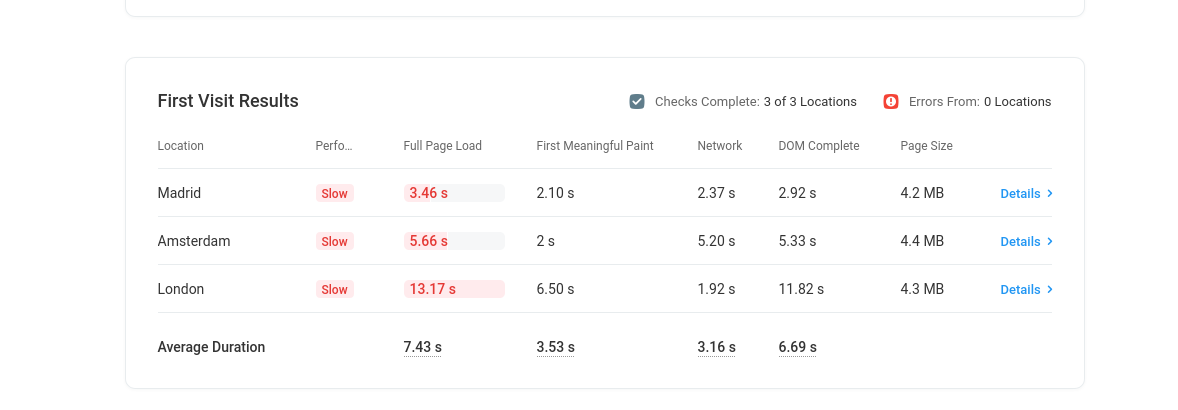1178x410 pixels.
Task: Click the red Errors From alert icon
Action: (x=891, y=101)
